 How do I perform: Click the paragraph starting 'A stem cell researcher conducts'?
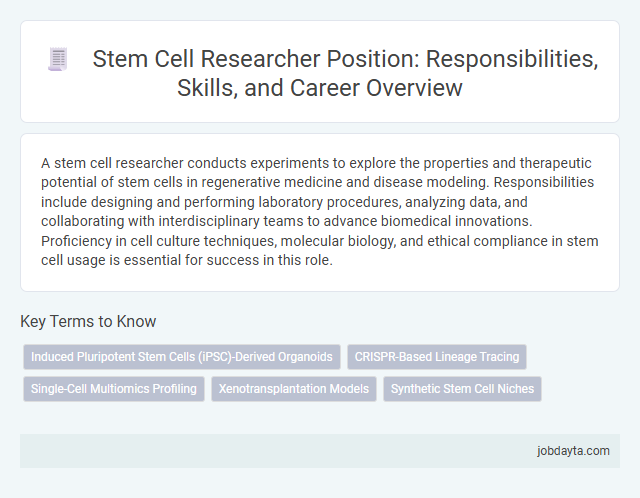320,211
